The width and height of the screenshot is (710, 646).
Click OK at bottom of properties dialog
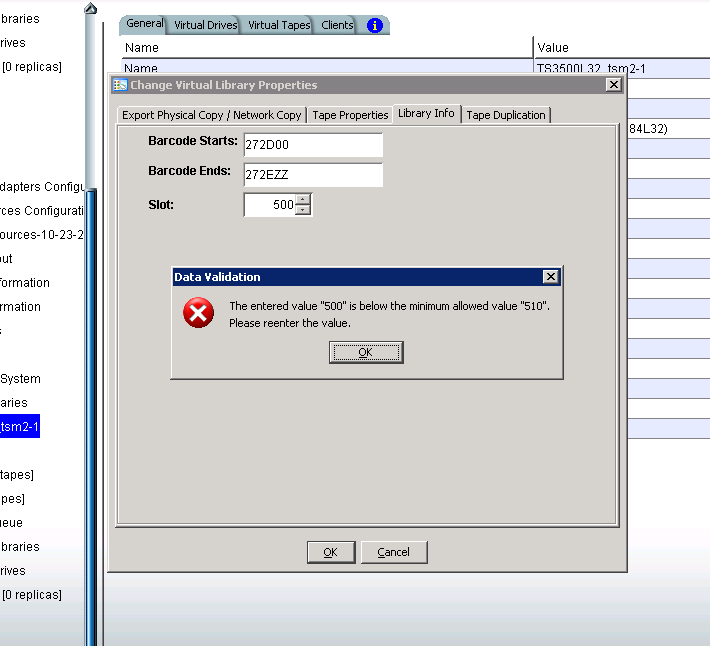tap(330, 552)
